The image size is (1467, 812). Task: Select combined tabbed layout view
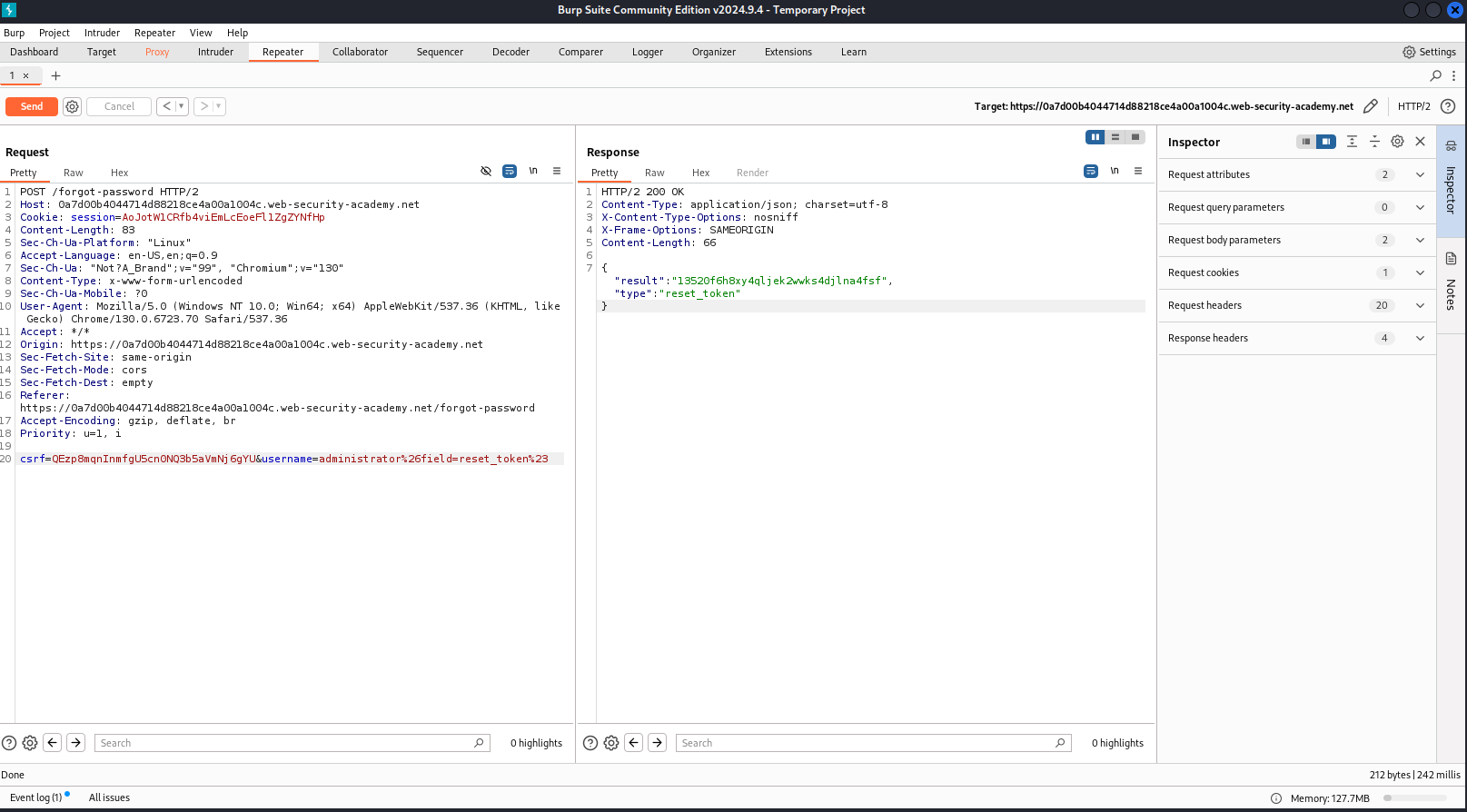(x=1135, y=137)
